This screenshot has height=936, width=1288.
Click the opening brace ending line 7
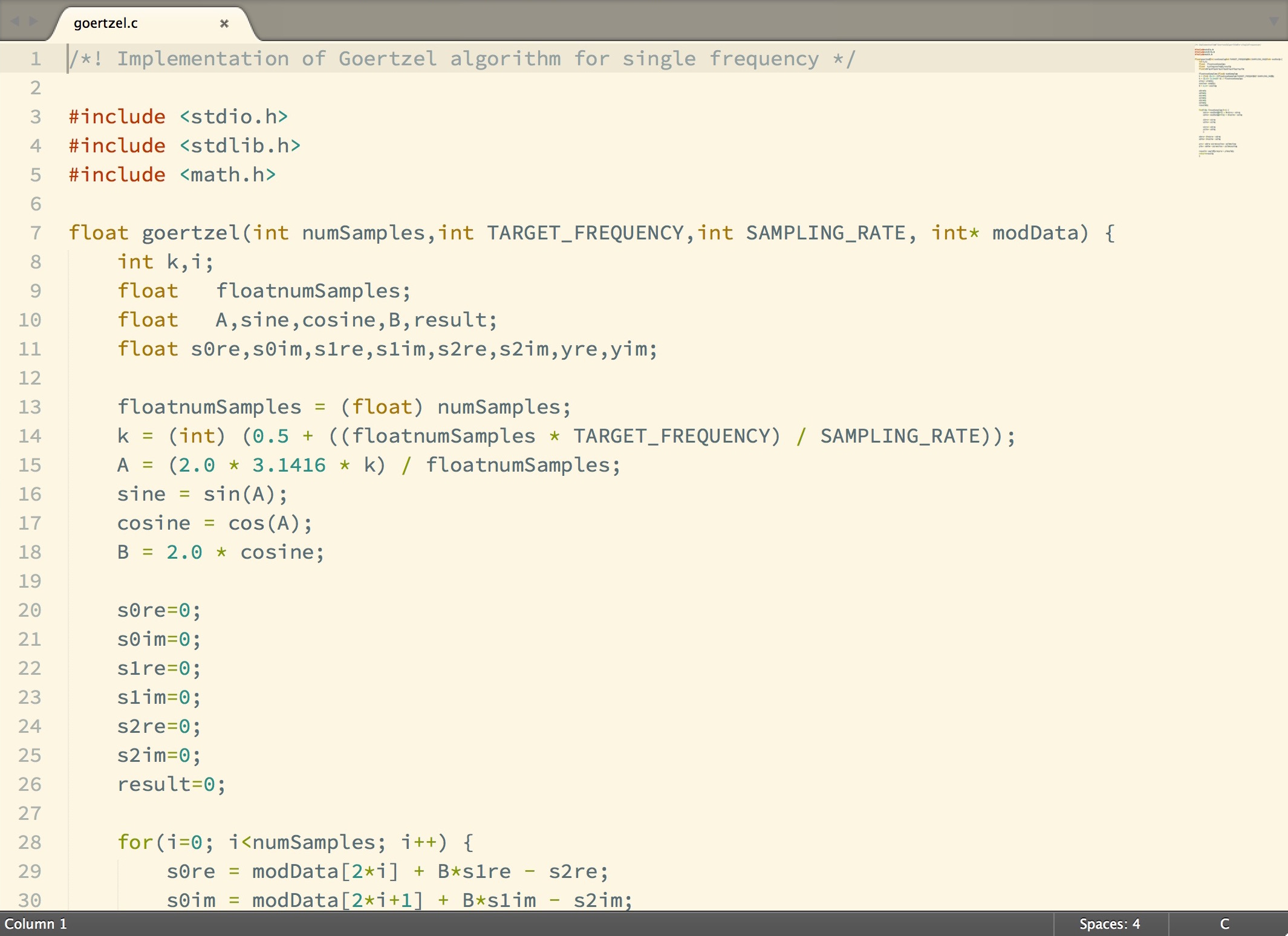click(x=1110, y=233)
